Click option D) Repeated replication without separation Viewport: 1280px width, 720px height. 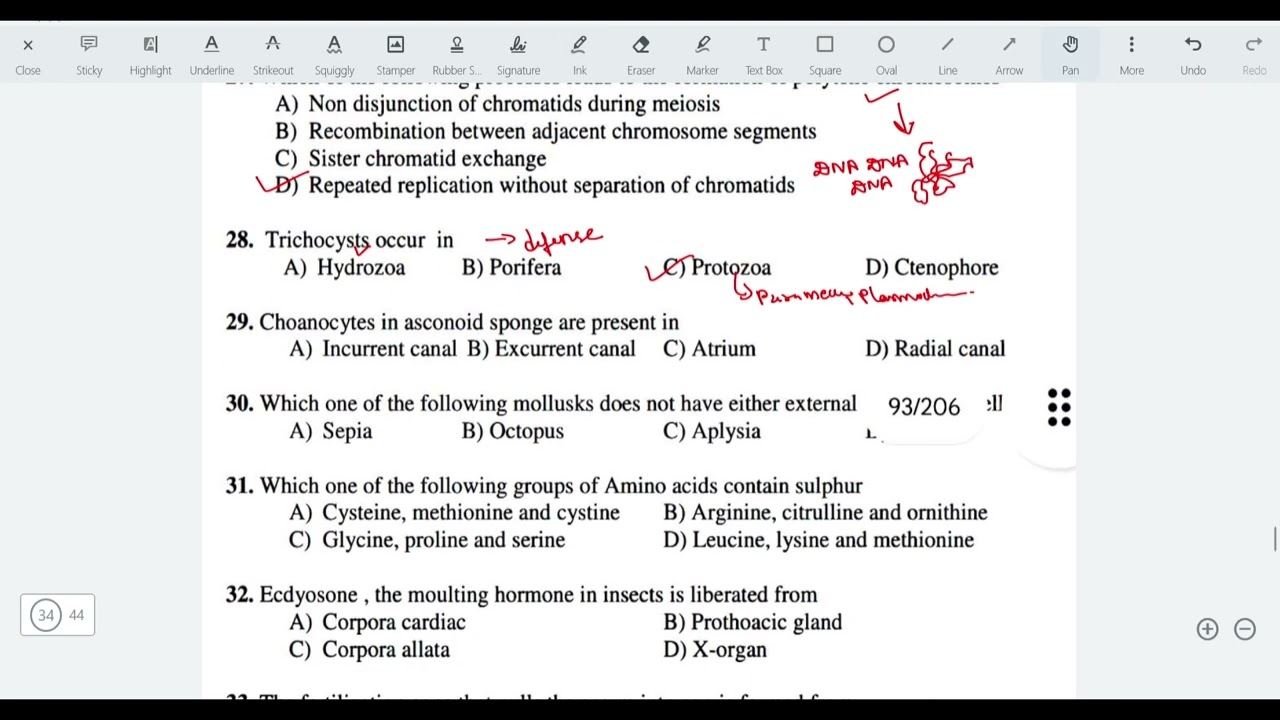pos(535,185)
